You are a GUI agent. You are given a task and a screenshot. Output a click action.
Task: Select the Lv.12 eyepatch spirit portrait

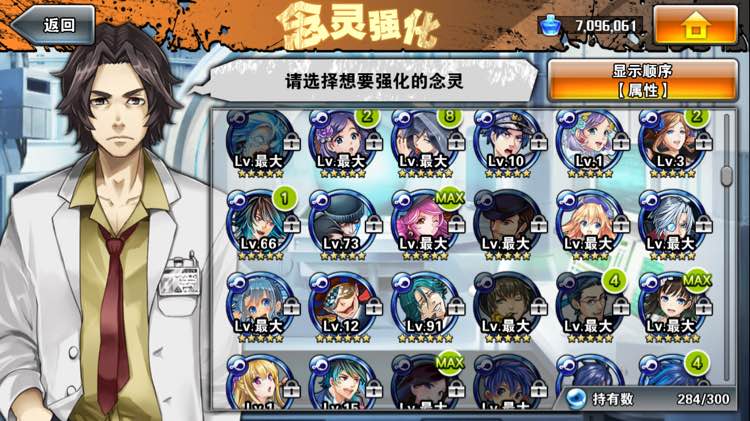click(343, 307)
